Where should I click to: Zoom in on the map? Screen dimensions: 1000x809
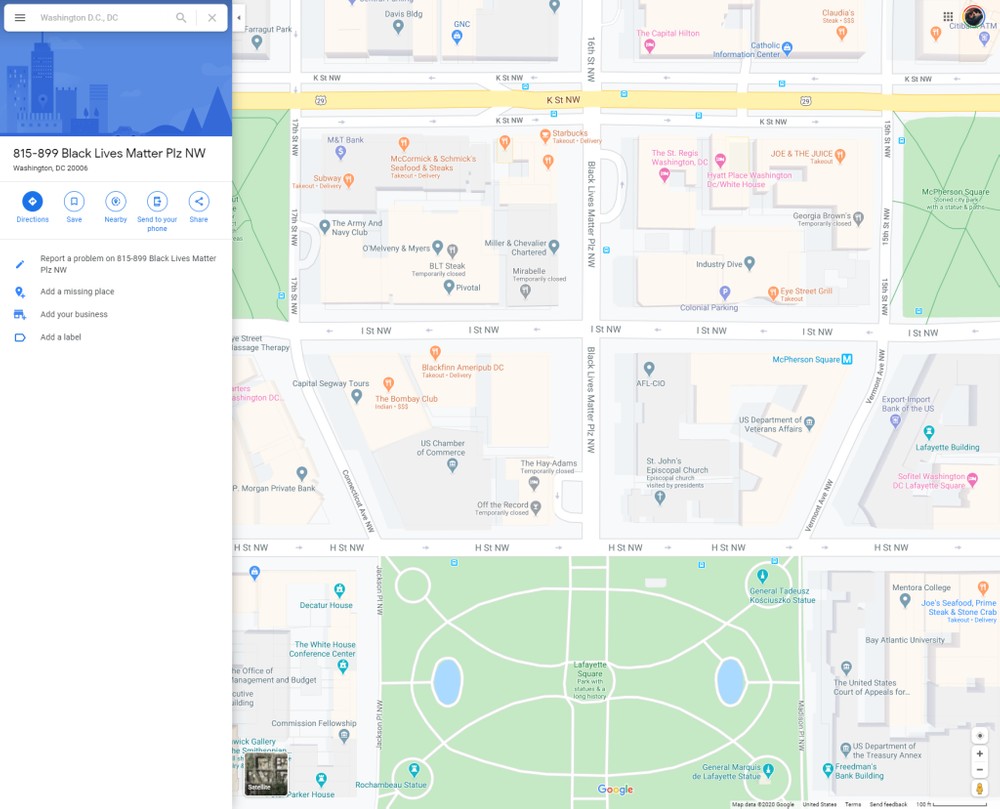point(980,754)
